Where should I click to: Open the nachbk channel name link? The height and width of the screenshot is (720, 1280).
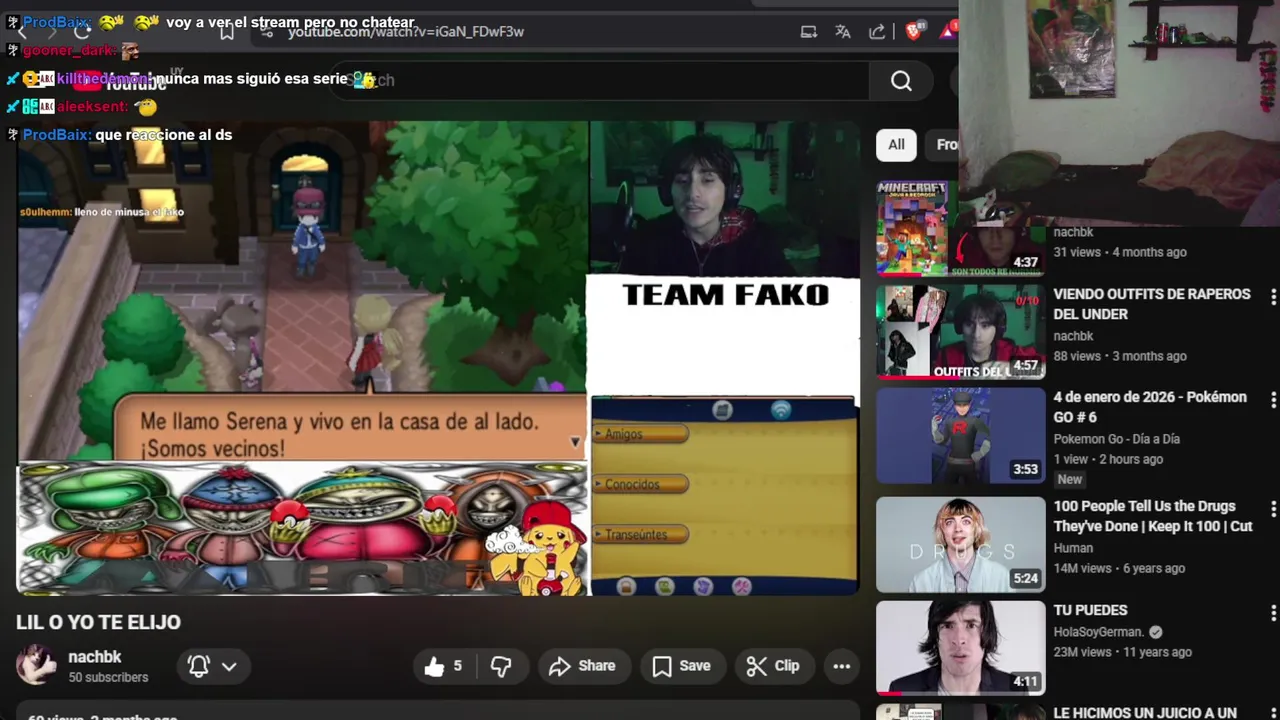[x=95, y=657]
